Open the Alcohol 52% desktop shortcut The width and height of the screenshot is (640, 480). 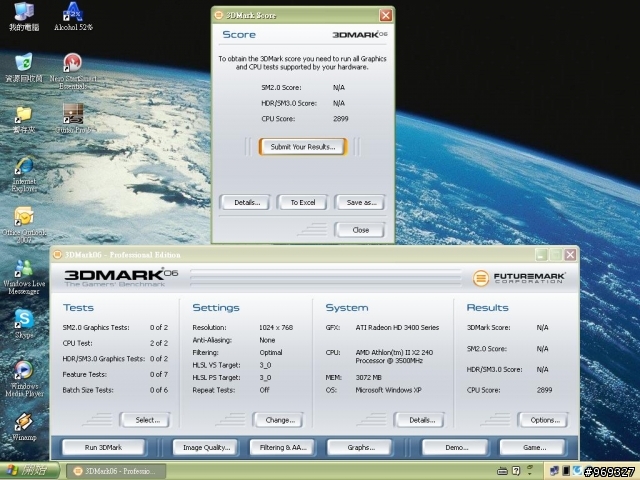73,16
